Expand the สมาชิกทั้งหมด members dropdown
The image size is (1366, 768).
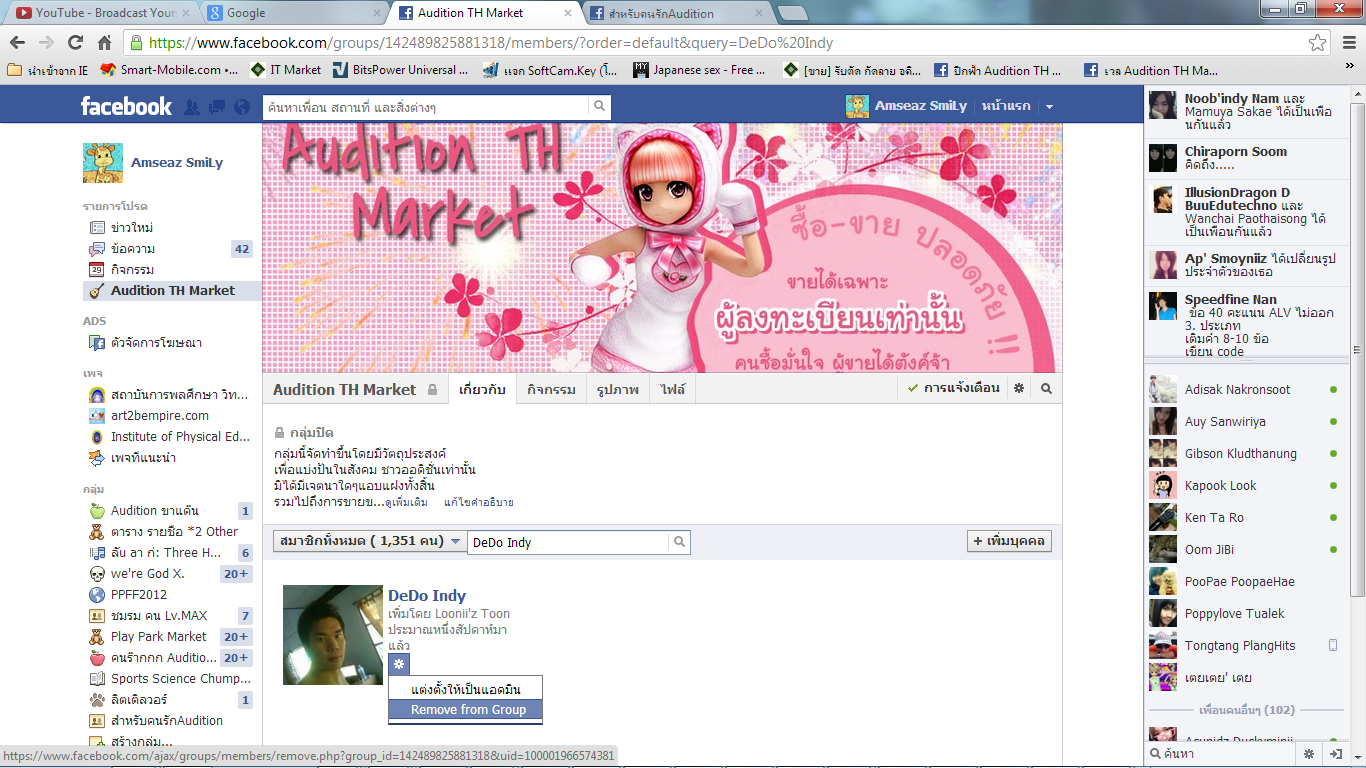(369, 542)
